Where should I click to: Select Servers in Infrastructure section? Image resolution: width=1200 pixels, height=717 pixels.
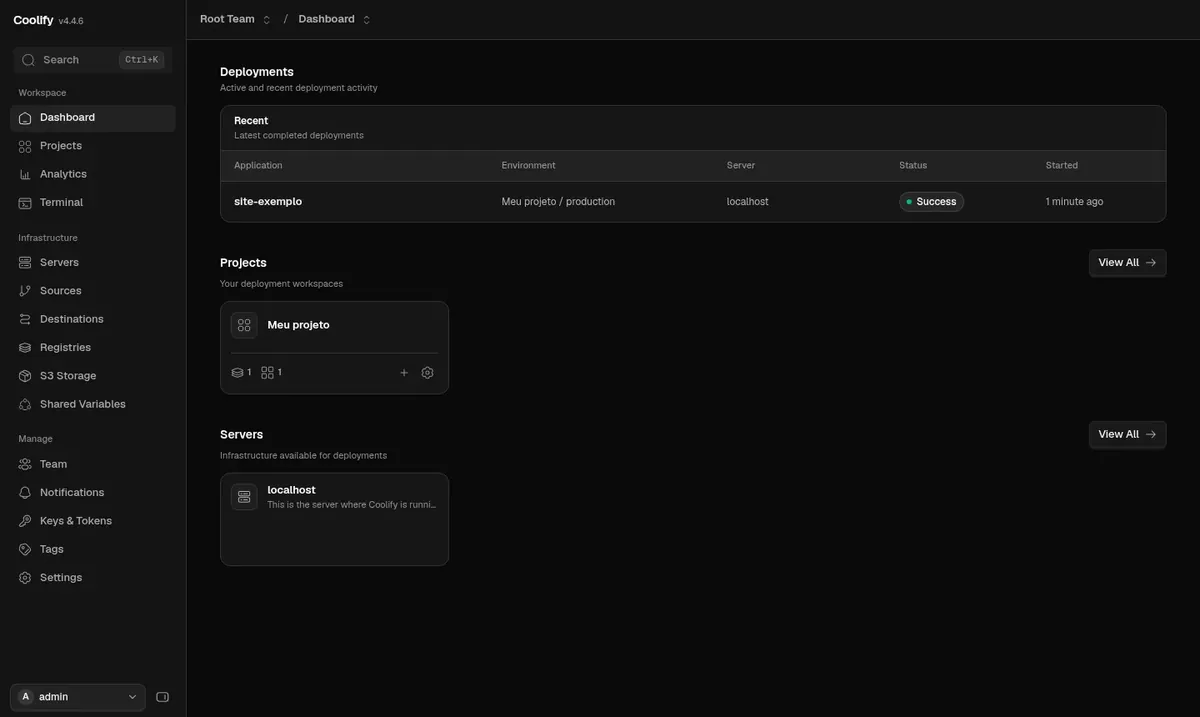click(x=93, y=263)
